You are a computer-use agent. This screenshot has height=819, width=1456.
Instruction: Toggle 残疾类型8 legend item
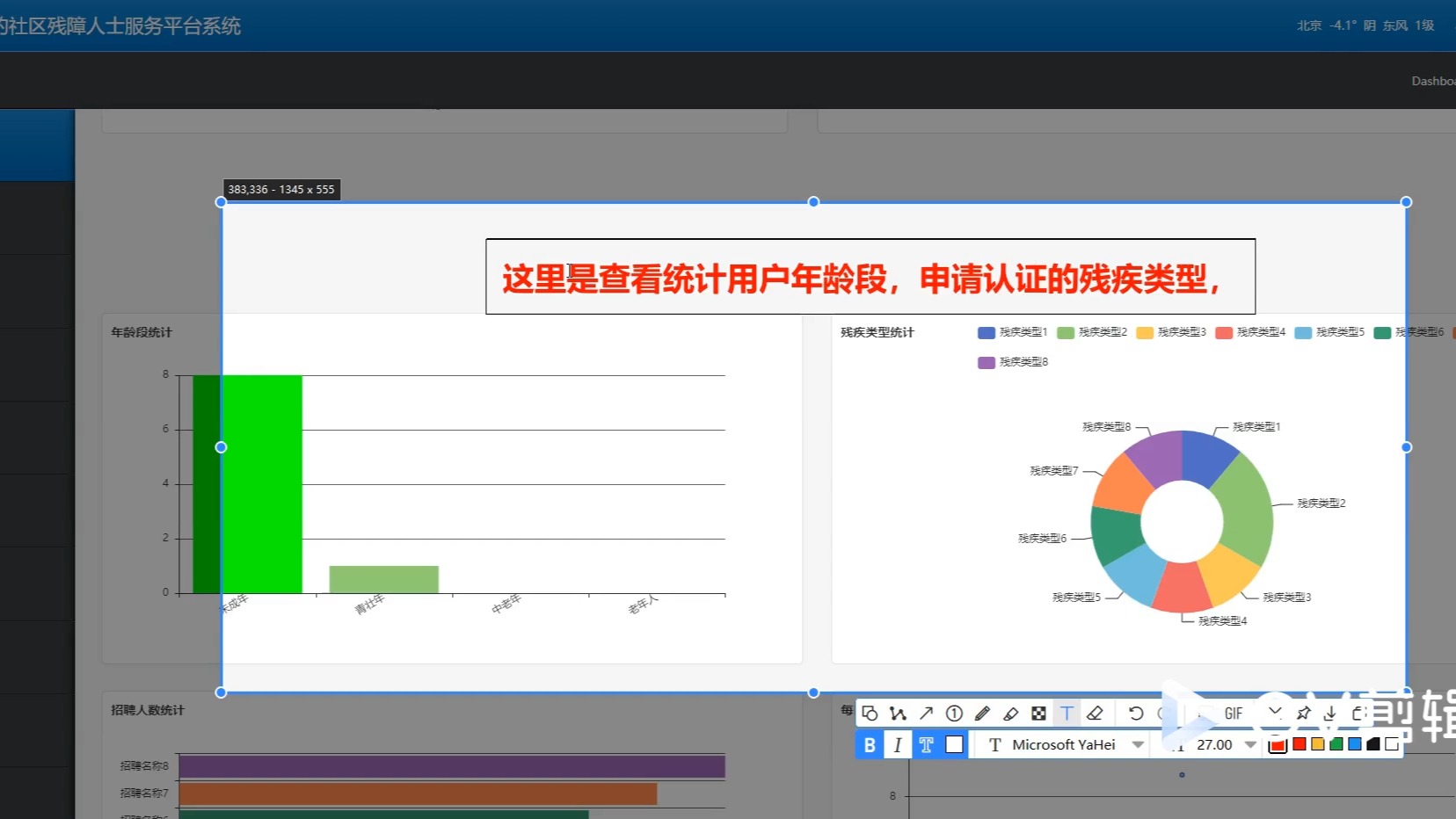pyautogui.click(x=1013, y=362)
